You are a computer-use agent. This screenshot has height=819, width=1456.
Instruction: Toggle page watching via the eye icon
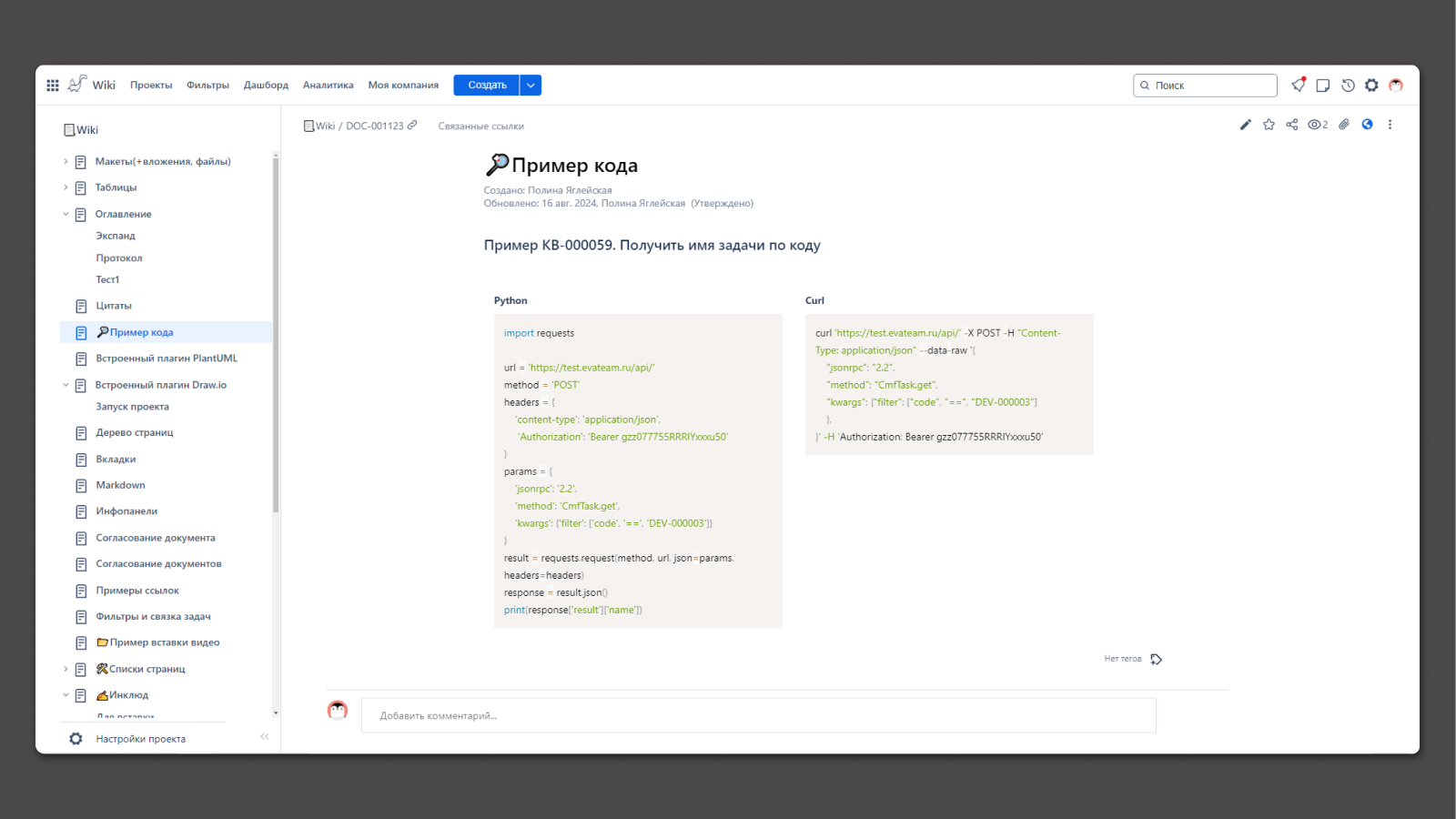pyautogui.click(x=1316, y=125)
